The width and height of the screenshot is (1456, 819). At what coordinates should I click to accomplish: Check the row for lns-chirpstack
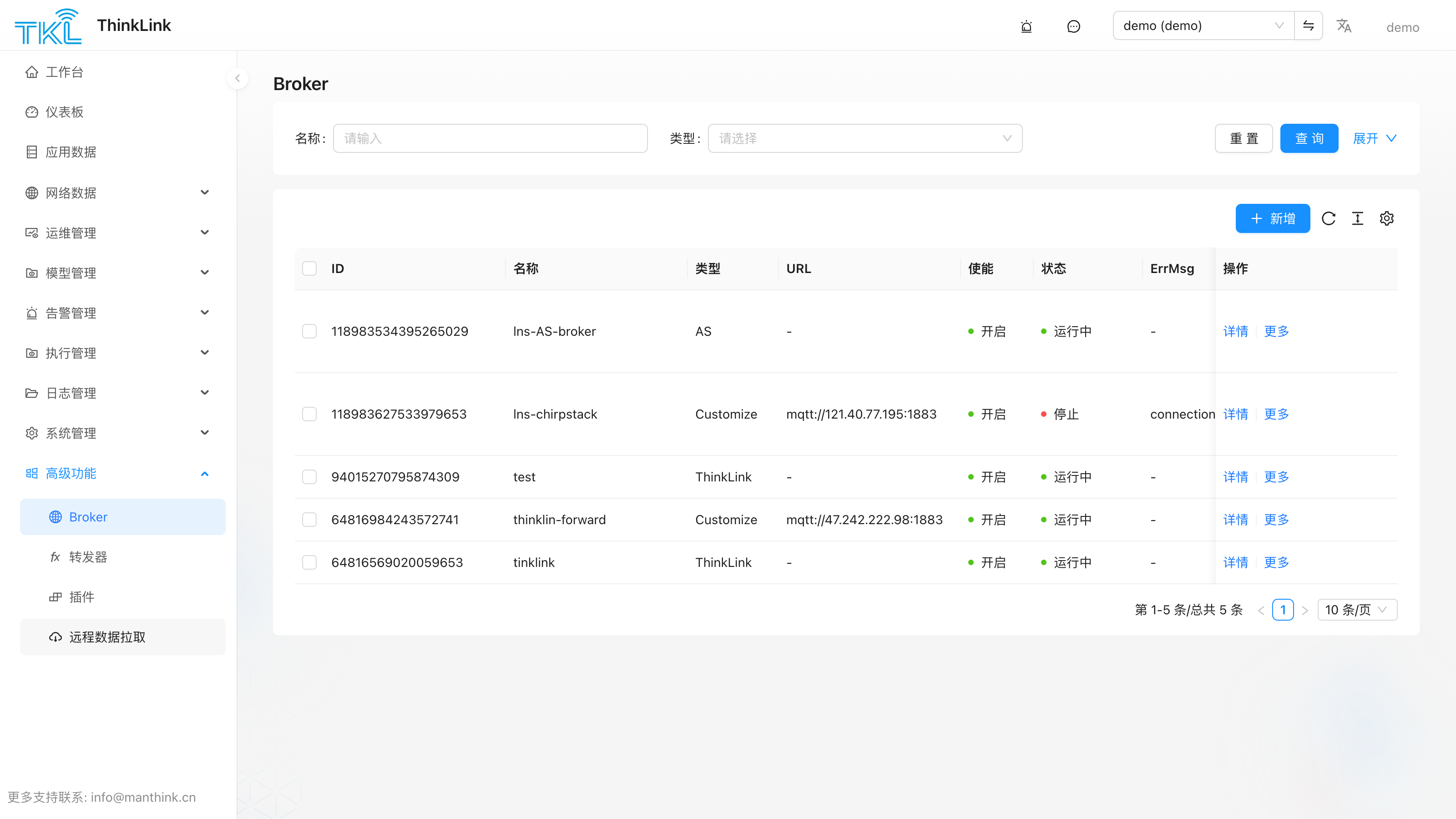coord(309,414)
